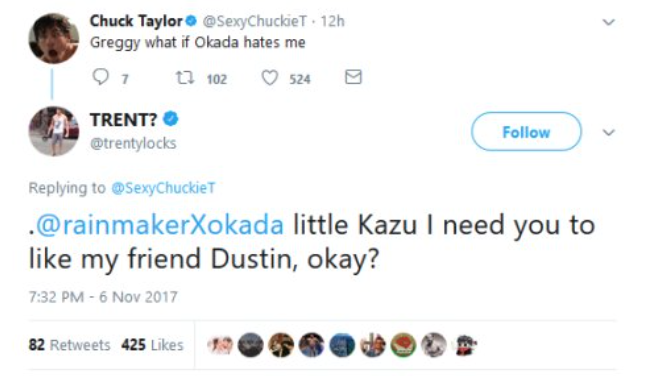Open TRENT?'s round profile avatar
647x376 pixels.
tap(54, 131)
